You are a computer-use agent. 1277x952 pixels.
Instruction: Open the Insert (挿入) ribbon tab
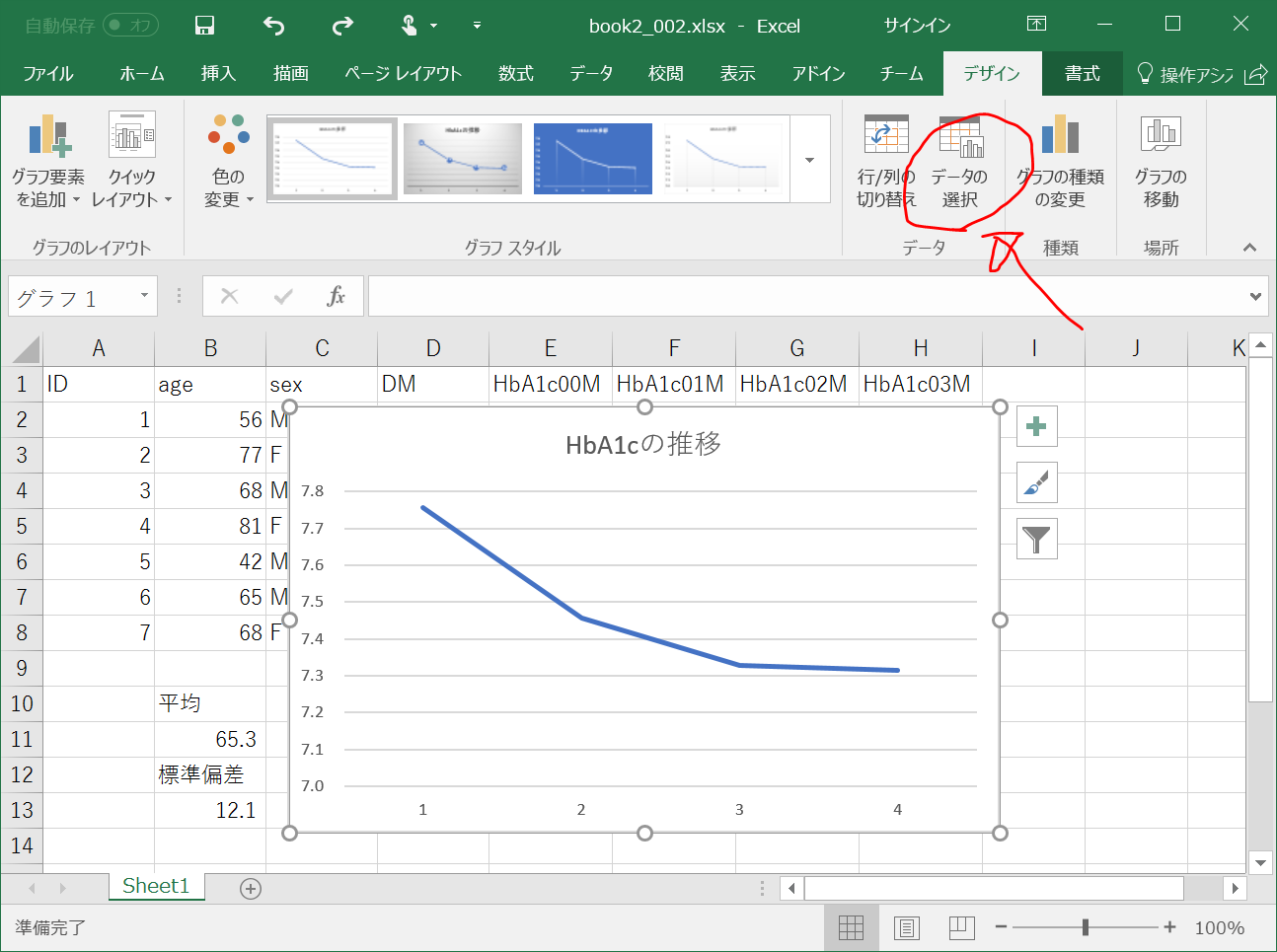(218, 74)
